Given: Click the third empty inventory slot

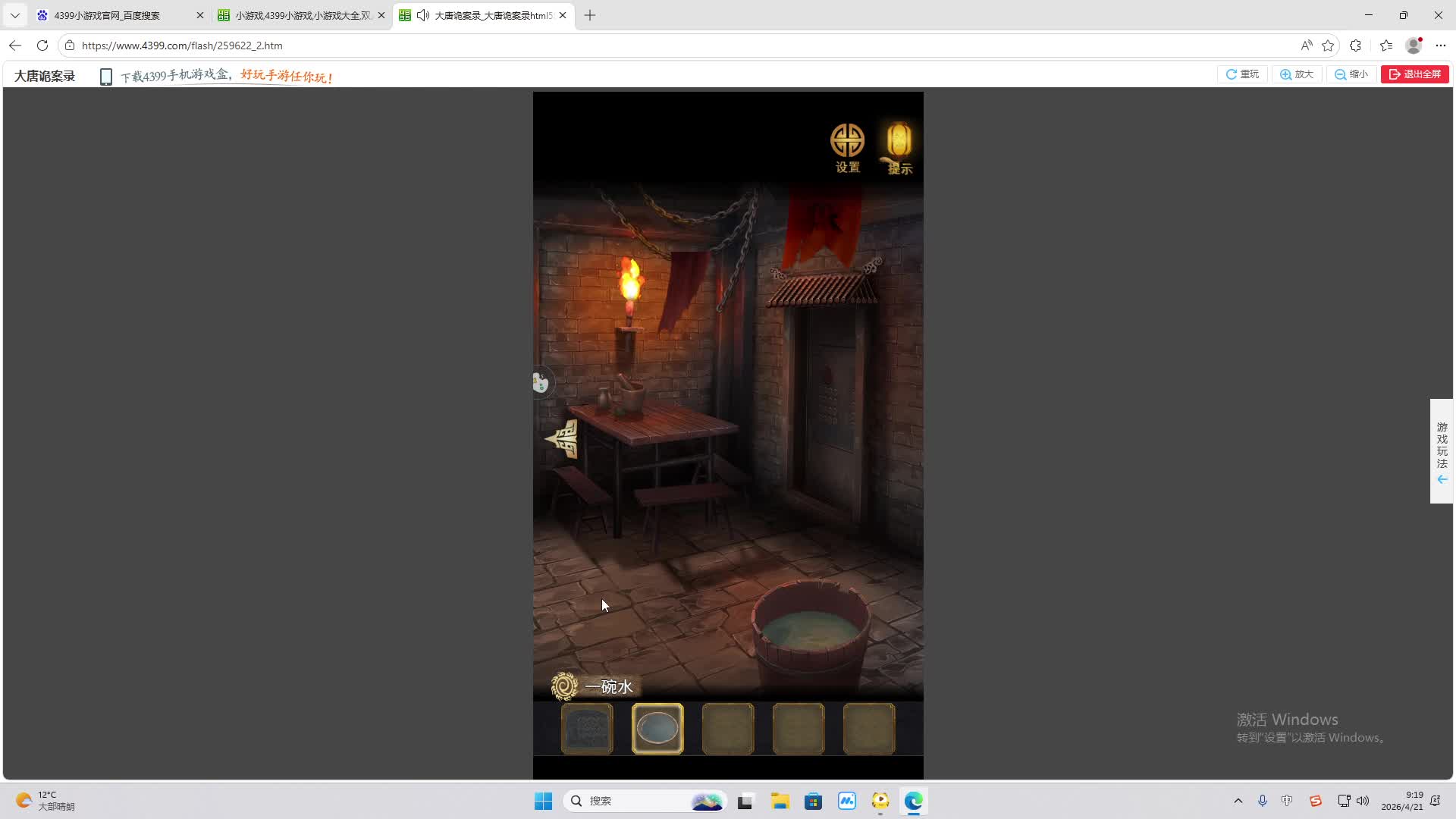Looking at the screenshot, I should click(x=728, y=729).
